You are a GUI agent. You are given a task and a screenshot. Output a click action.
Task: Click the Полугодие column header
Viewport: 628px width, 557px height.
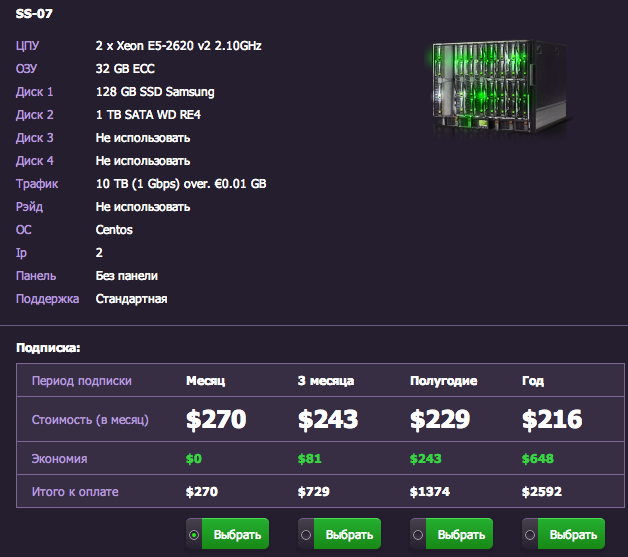[443, 381]
